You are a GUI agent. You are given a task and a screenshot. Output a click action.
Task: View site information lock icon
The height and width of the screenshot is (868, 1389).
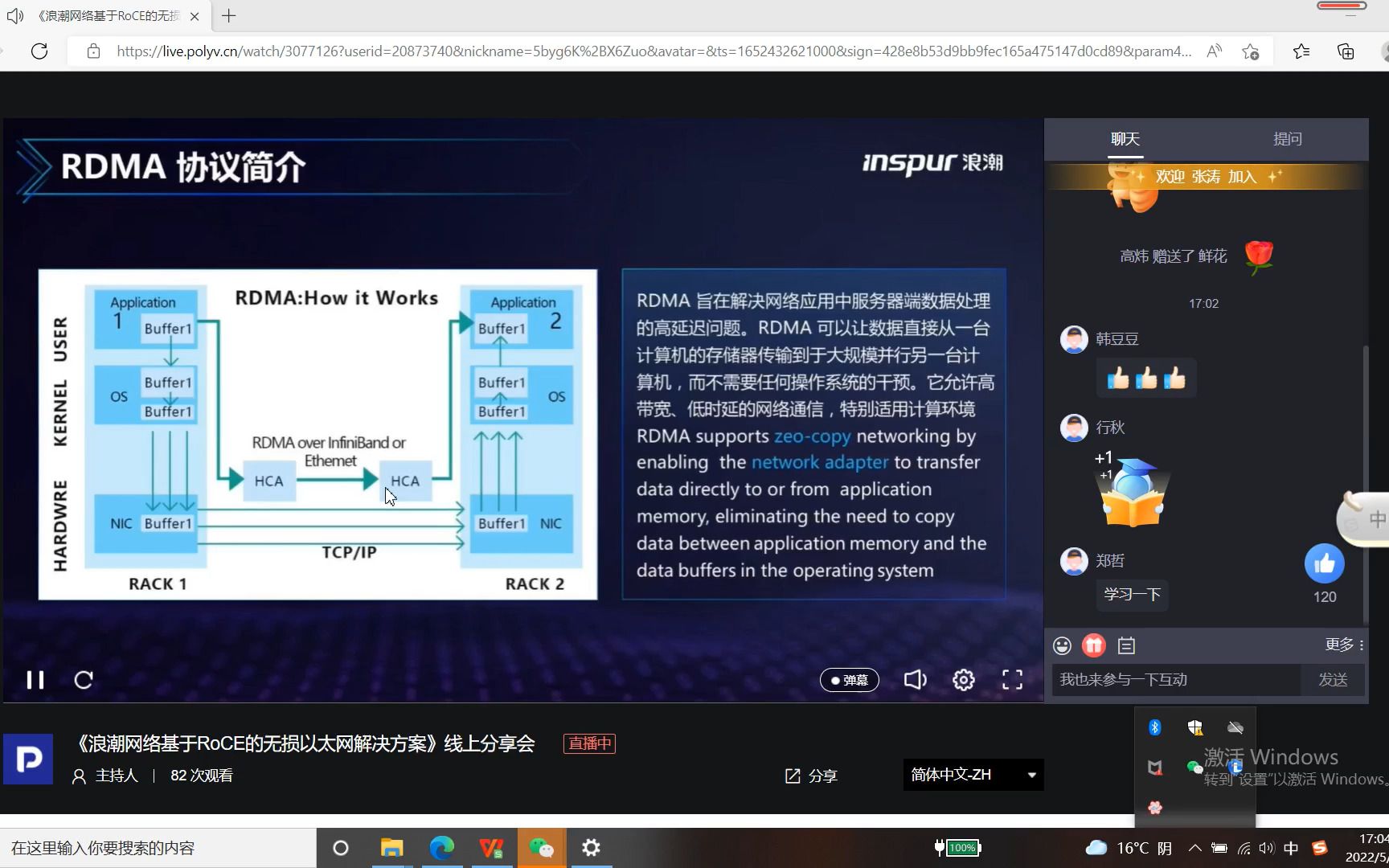[93, 51]
